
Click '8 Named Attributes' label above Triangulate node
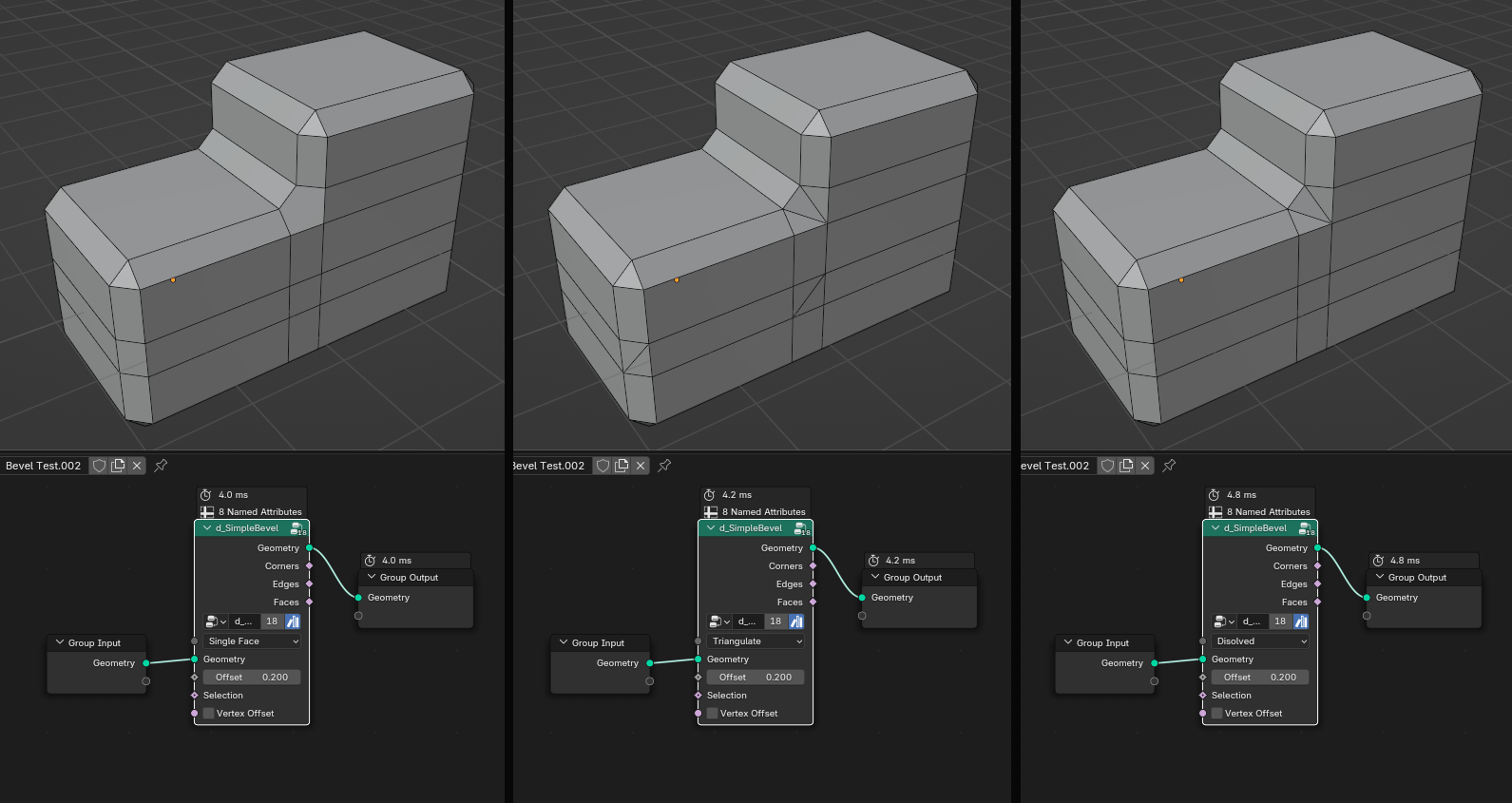pos(763,512)
